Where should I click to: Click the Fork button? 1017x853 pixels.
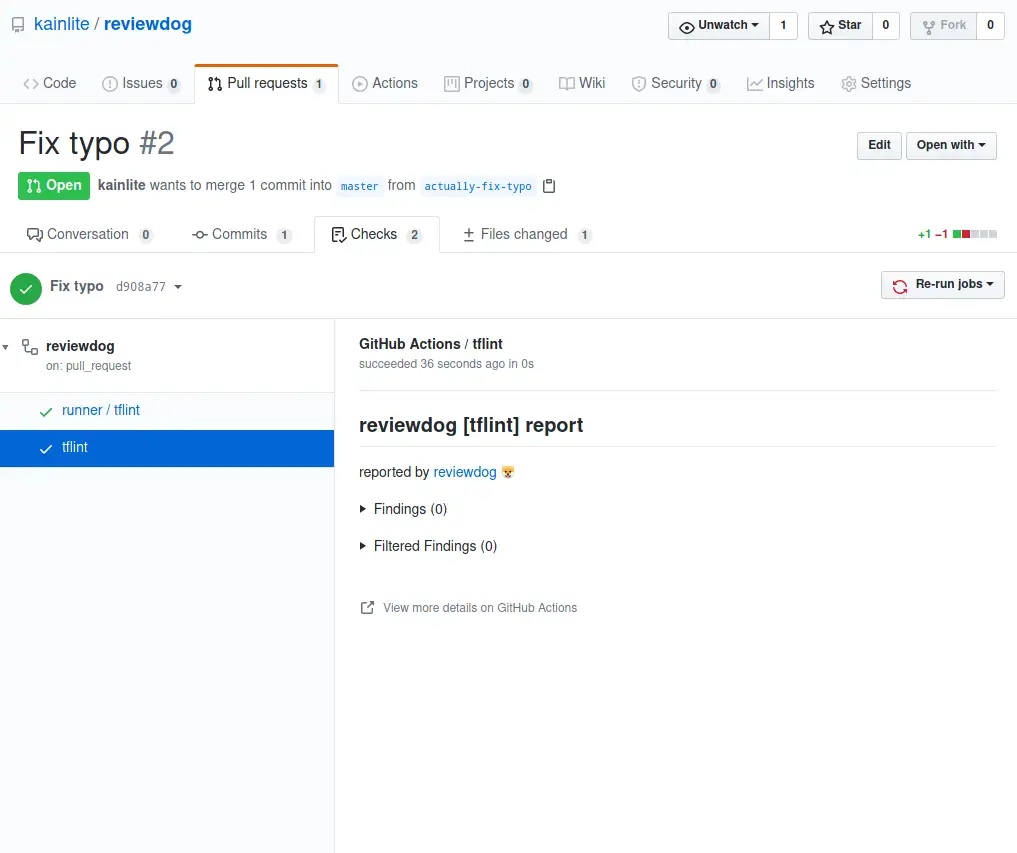tap(944, 26)
